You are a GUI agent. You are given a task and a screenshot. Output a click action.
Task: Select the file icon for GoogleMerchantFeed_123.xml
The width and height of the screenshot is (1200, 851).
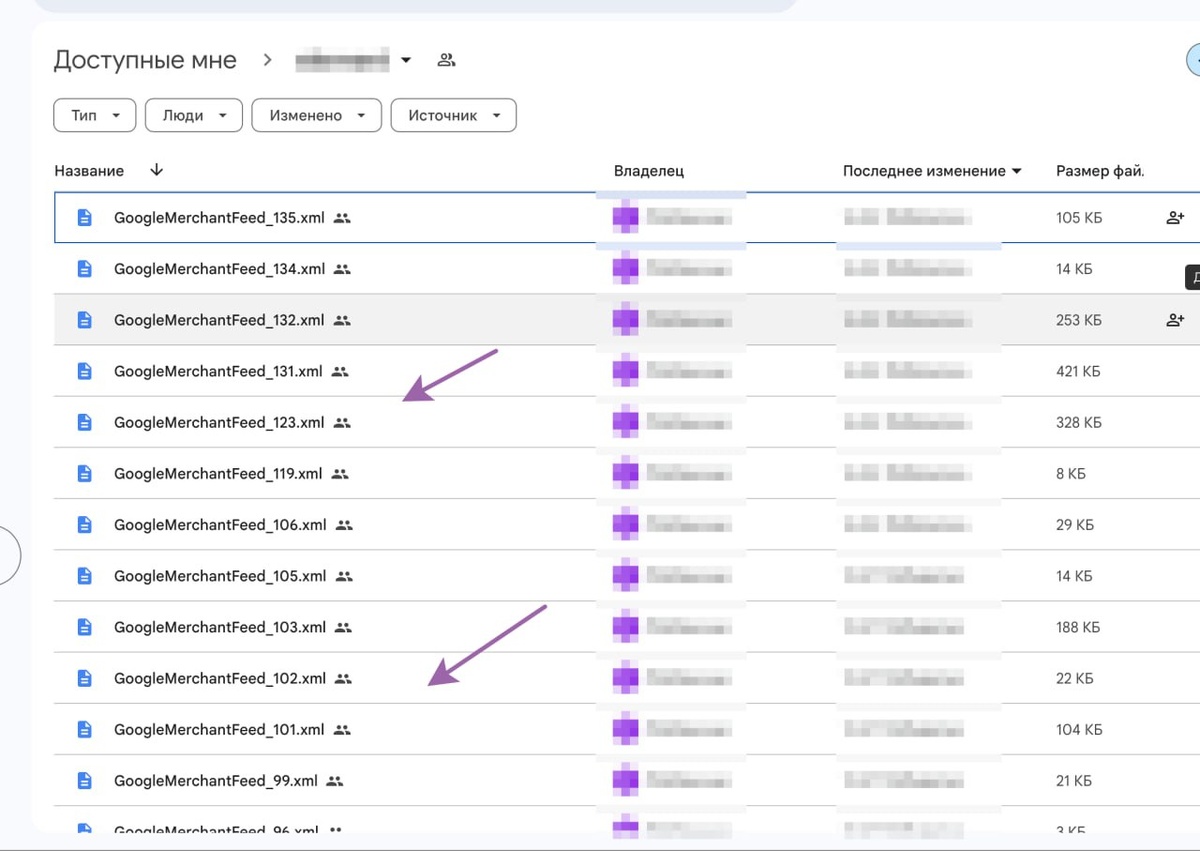click(85, 422)
